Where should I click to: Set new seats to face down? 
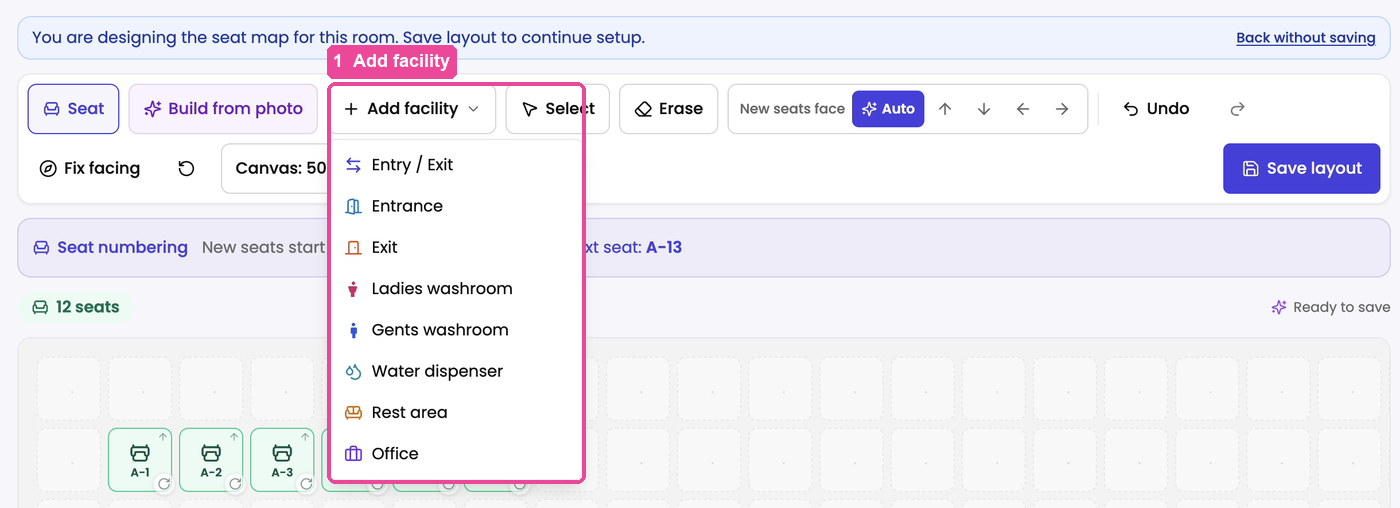[984, 109]
